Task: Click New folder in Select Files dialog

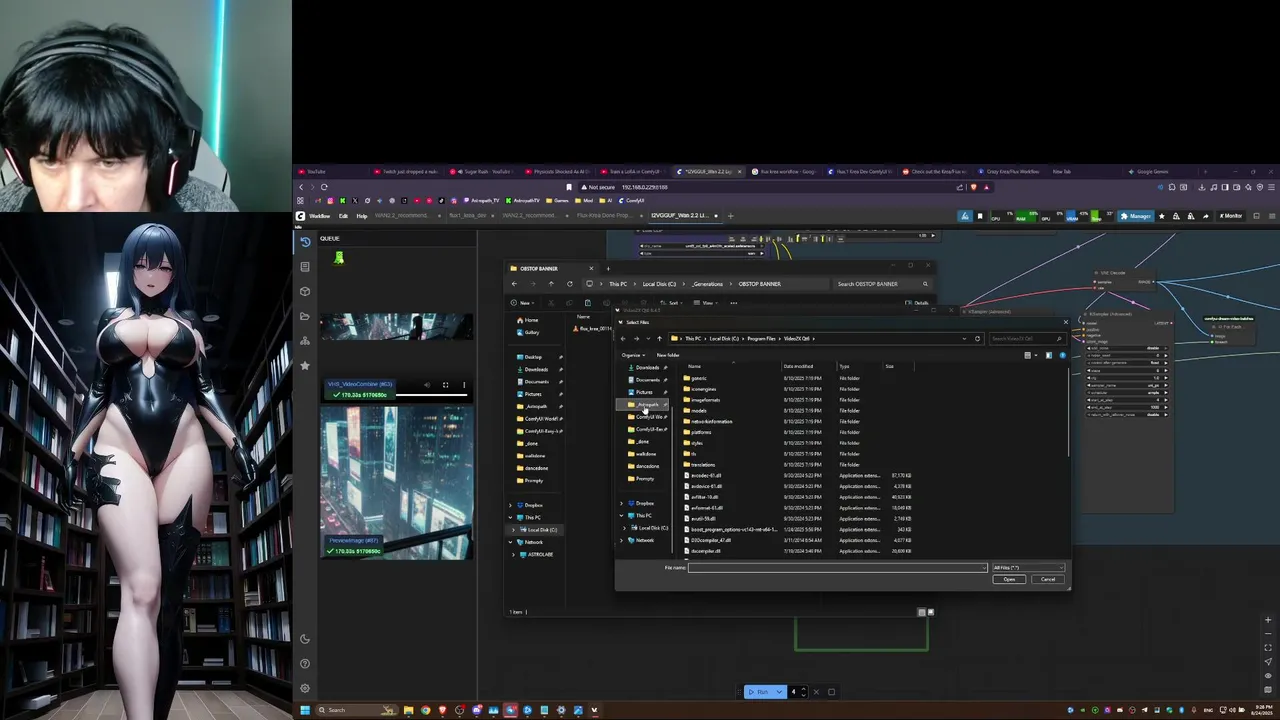Action: click(x=668, y=355)
